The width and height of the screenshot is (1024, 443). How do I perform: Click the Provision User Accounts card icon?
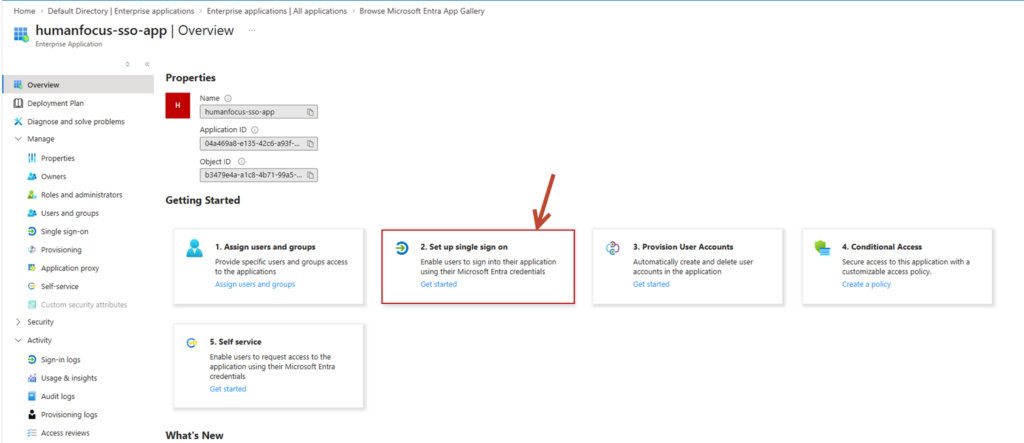(x=612, y=248)
